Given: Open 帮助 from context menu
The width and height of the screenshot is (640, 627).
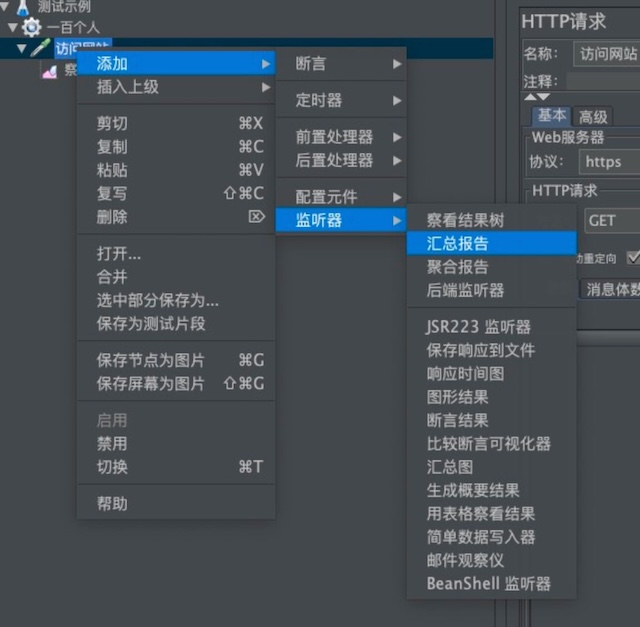Looking at the screenshot, I should 176,503.
